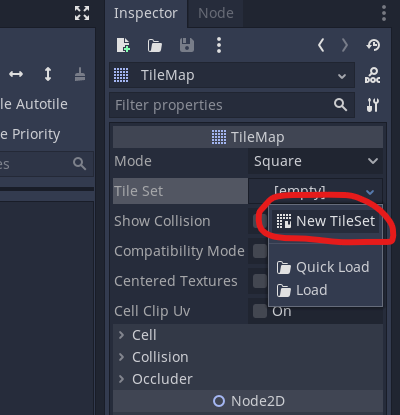
Task: Click the save resource floppy icon
Action: click(x=187, y=45)
